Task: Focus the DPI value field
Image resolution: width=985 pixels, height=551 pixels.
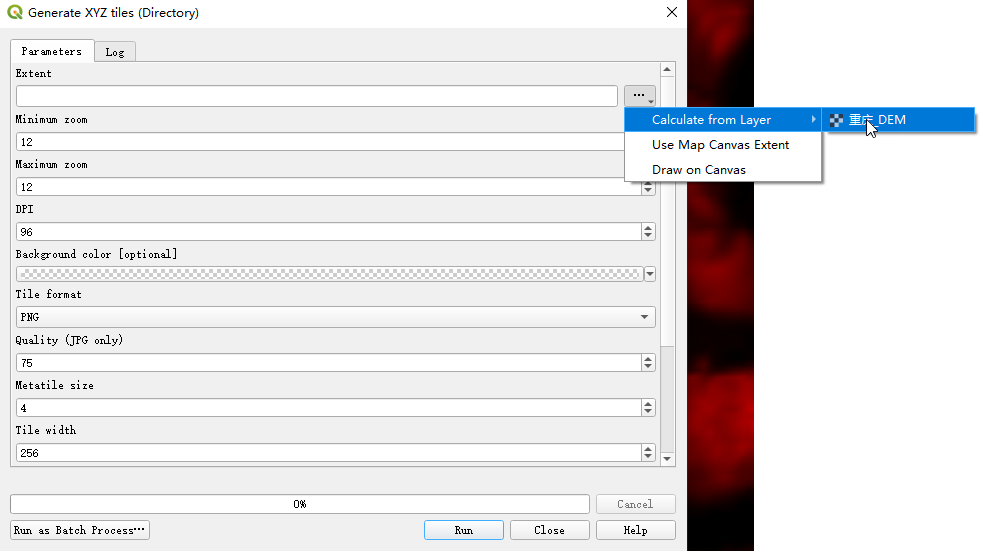Action: [329, 232]
